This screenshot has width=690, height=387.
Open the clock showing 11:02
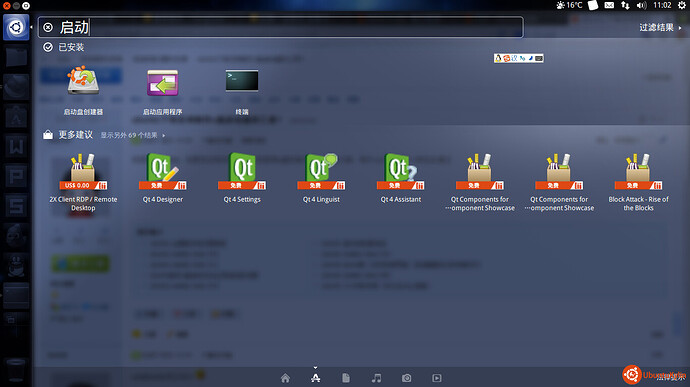click(662, 5)
